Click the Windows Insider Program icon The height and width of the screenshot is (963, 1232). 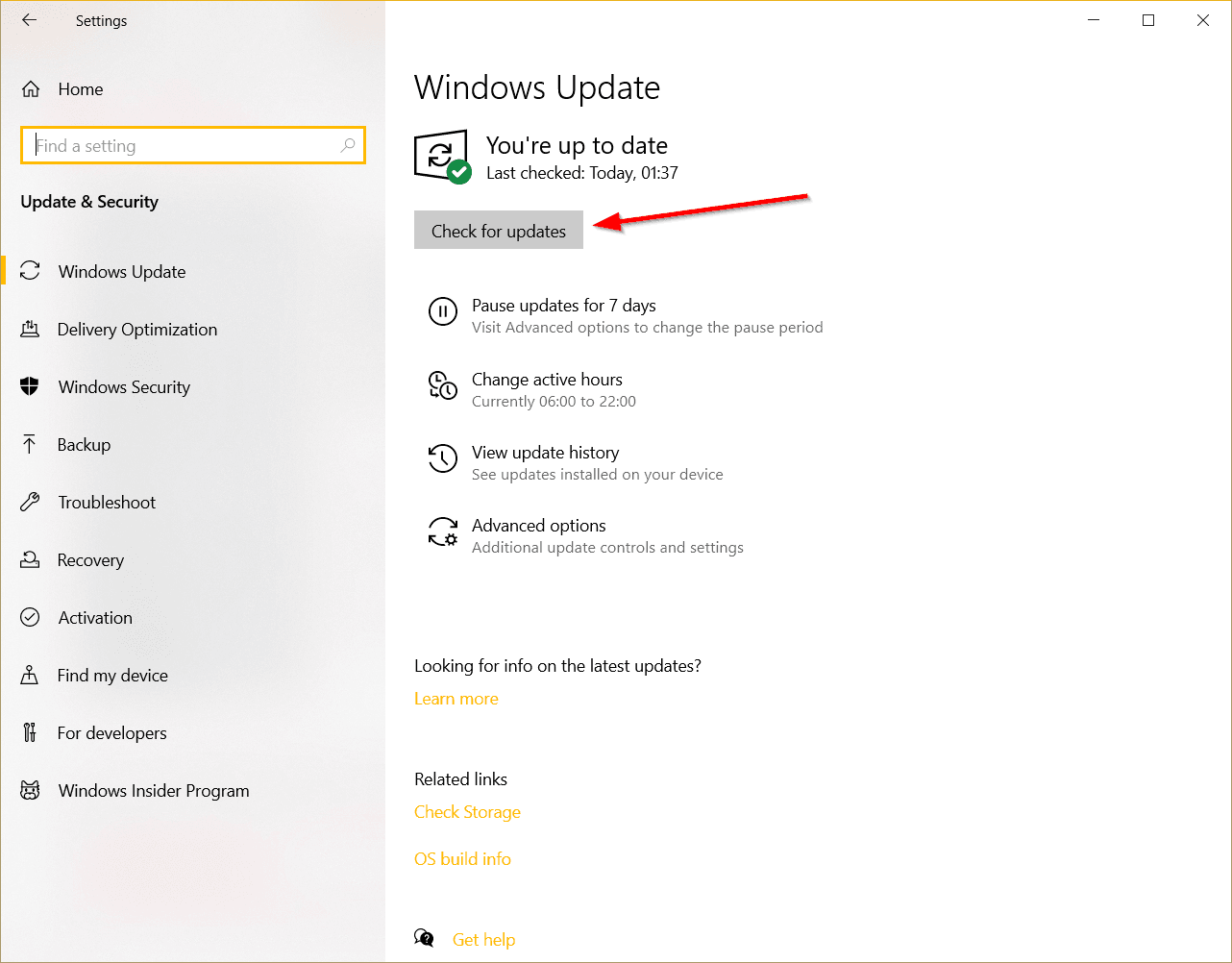31,790
